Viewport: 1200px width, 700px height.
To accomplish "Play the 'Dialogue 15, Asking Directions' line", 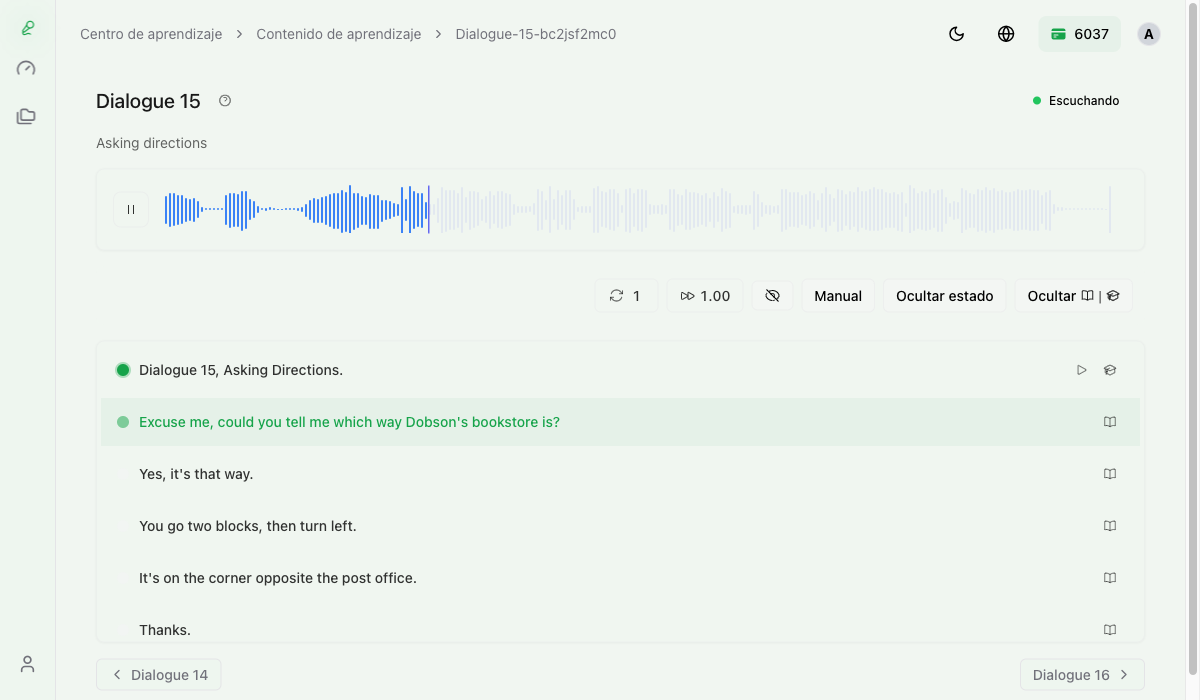I will tap(1081, 370).
